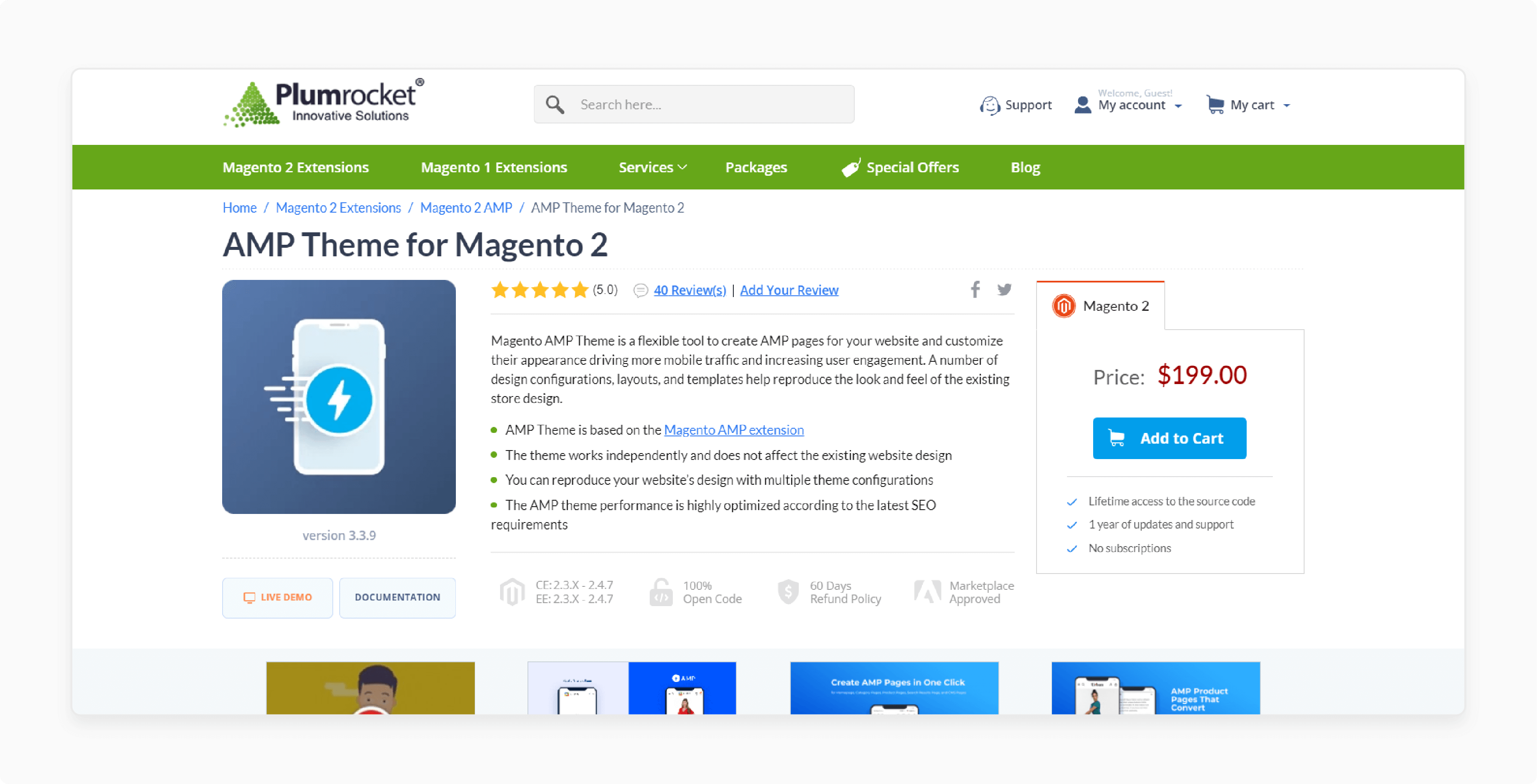Open the Live Demo button
This screenshot has height=784, width=1537.
pyautogui.click(x=277, y=598)
